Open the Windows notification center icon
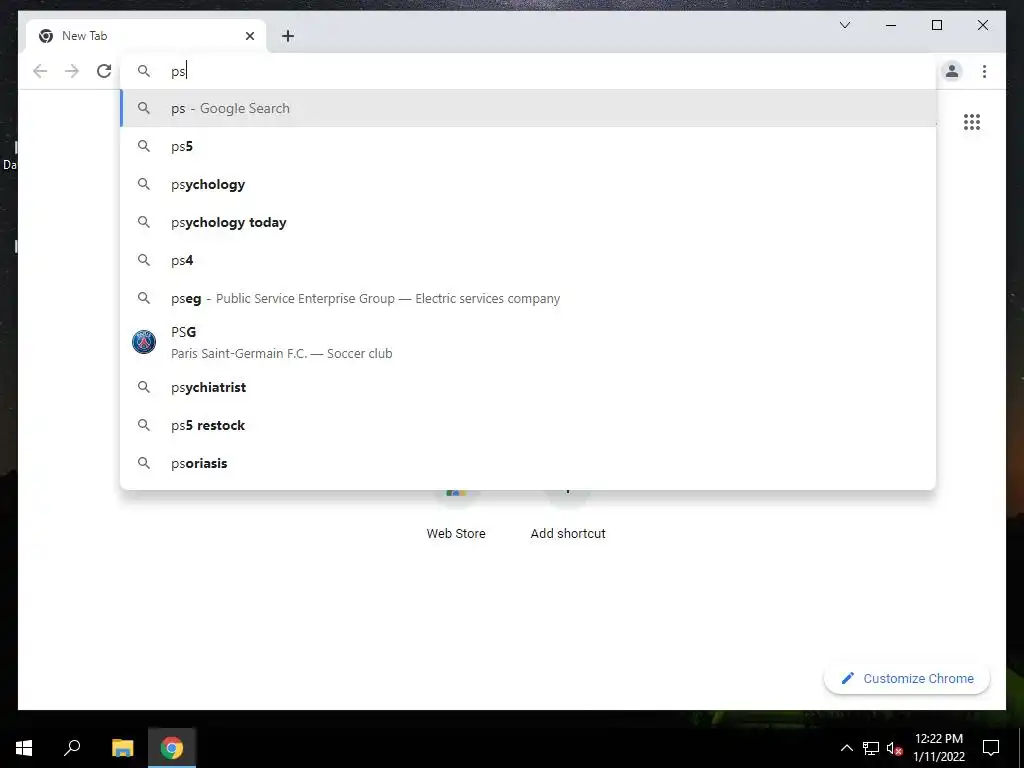 991,748
